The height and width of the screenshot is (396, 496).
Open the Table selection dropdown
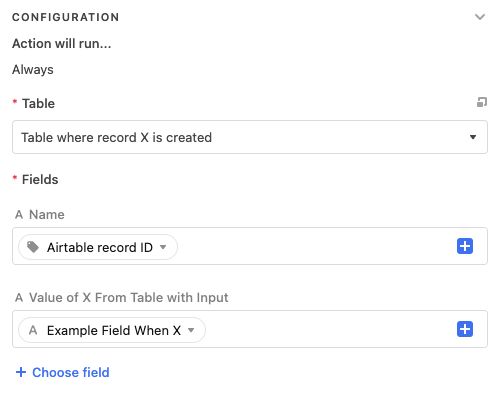pos(250,137)
